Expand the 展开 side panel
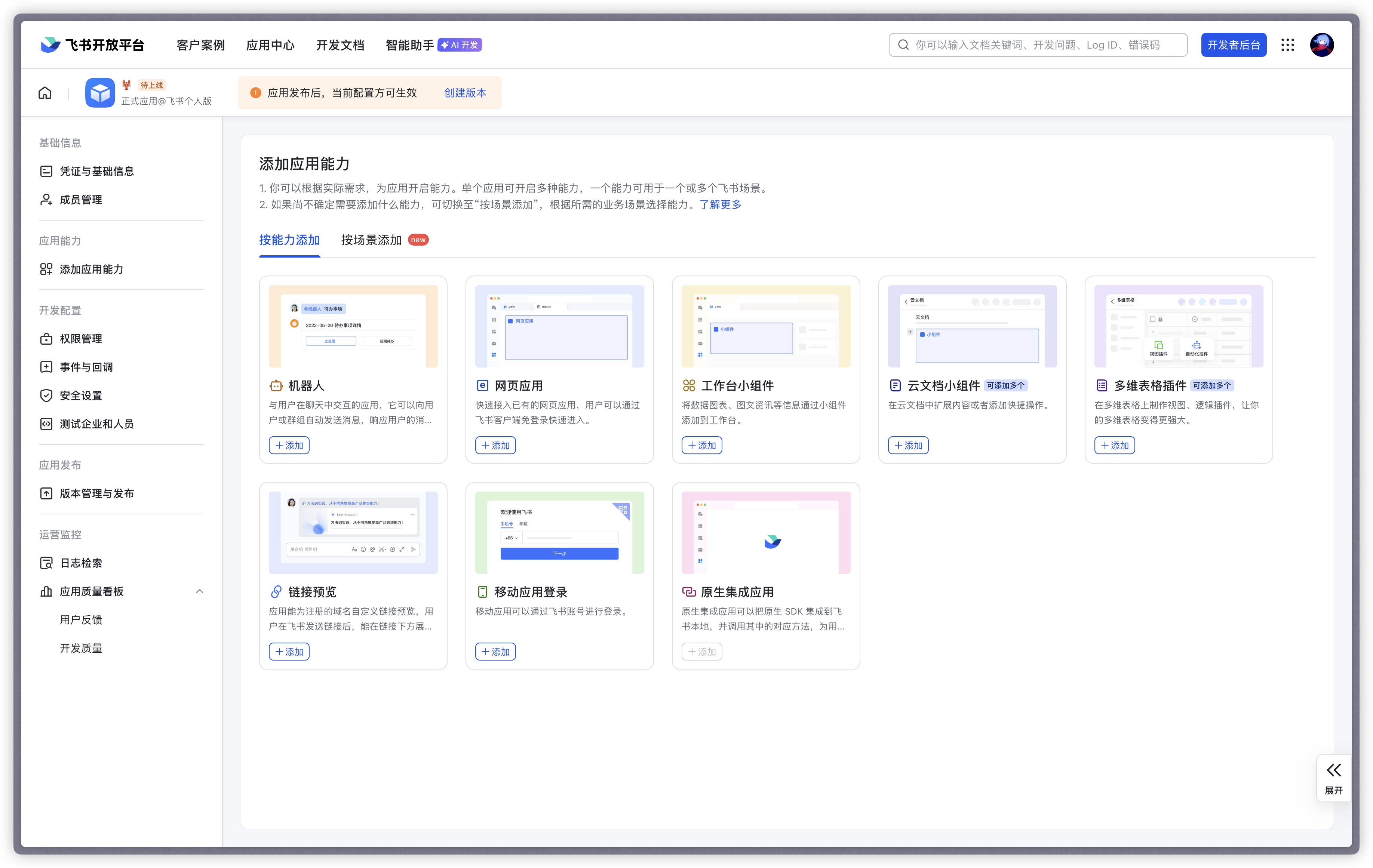Screen dimensions: 1373x868 click(x=1333, y=778)
